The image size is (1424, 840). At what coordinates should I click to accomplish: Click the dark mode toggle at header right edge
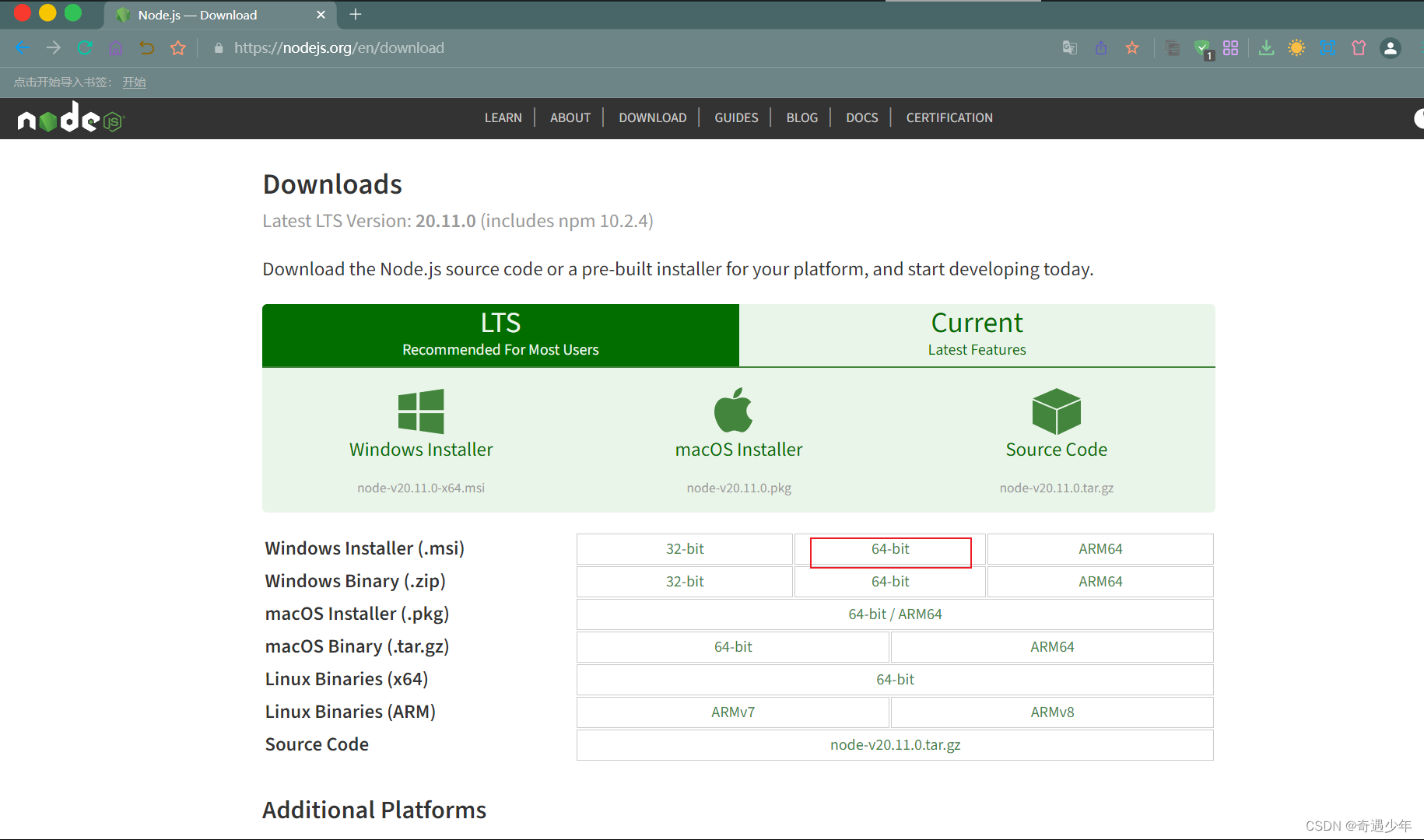(x=1419, y=118)
